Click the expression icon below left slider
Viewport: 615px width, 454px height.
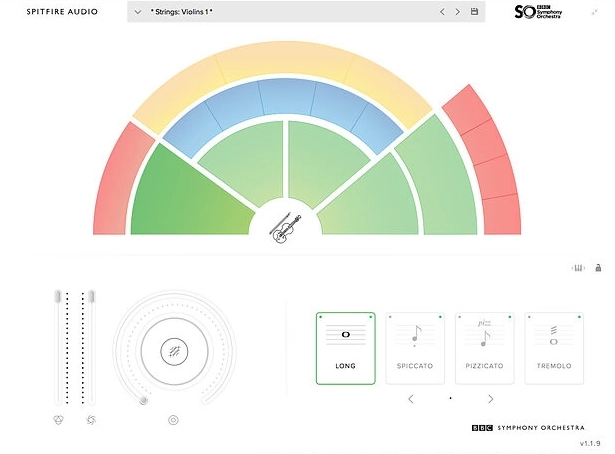[59, 421]
